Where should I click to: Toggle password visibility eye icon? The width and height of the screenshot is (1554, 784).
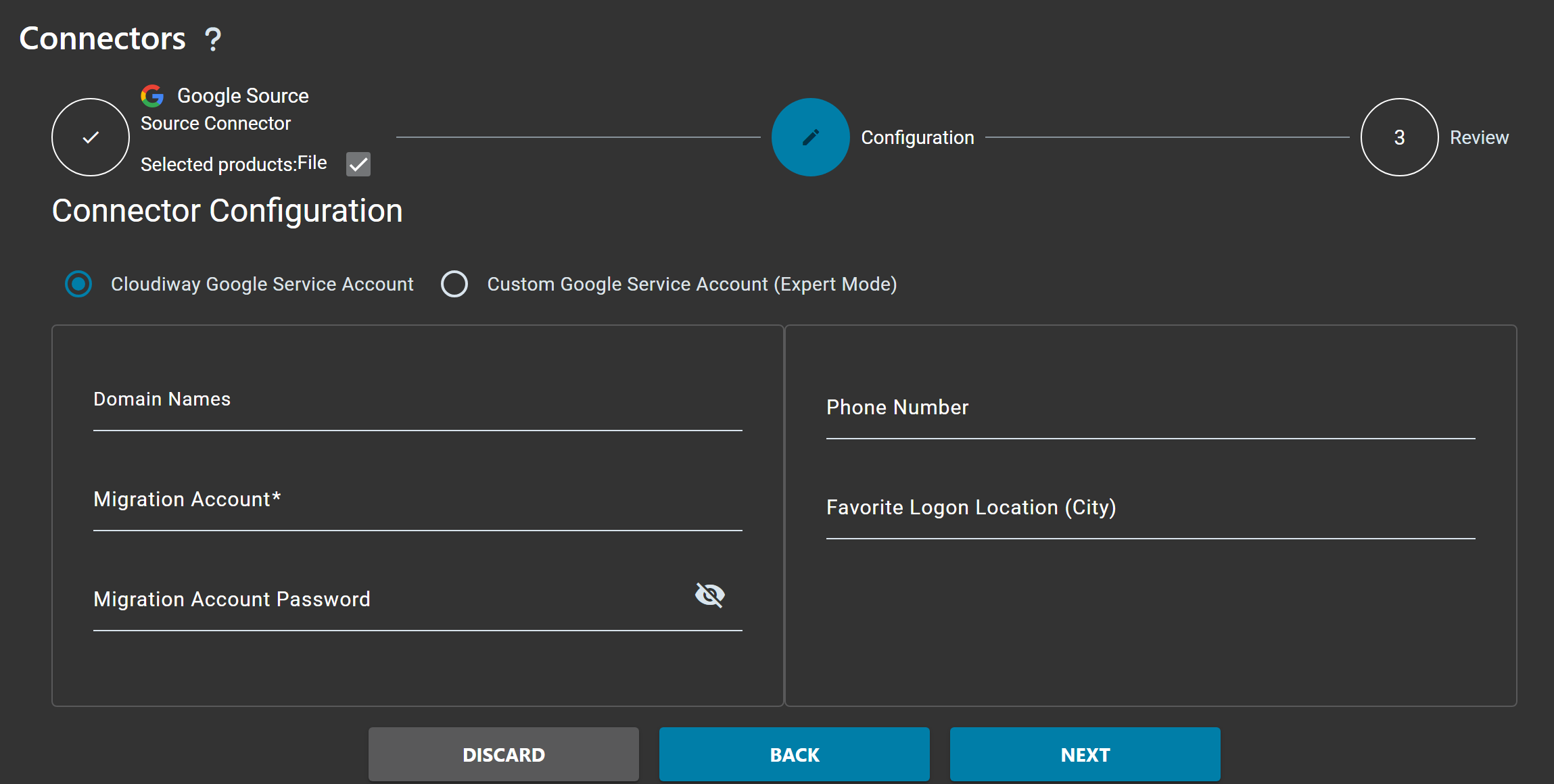709,595
